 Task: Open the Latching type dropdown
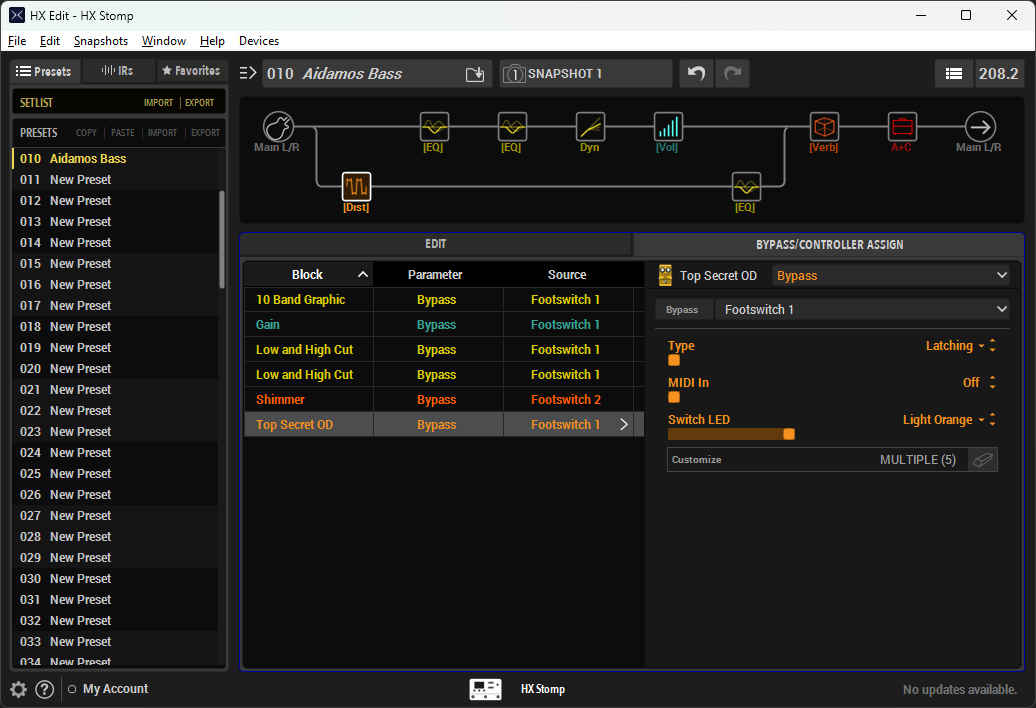click(955, 345)
